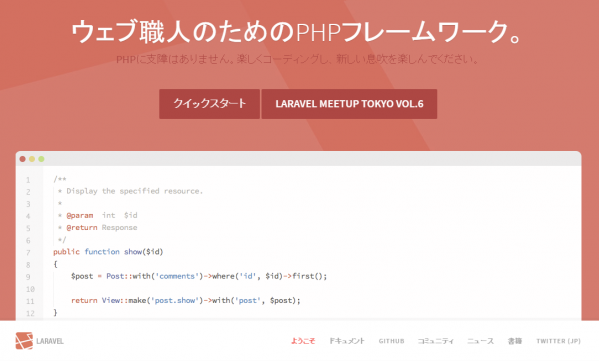Click the subtitle text under headline
The height and width of the screenshot is (361, 599).
click(x=297, y=59)
